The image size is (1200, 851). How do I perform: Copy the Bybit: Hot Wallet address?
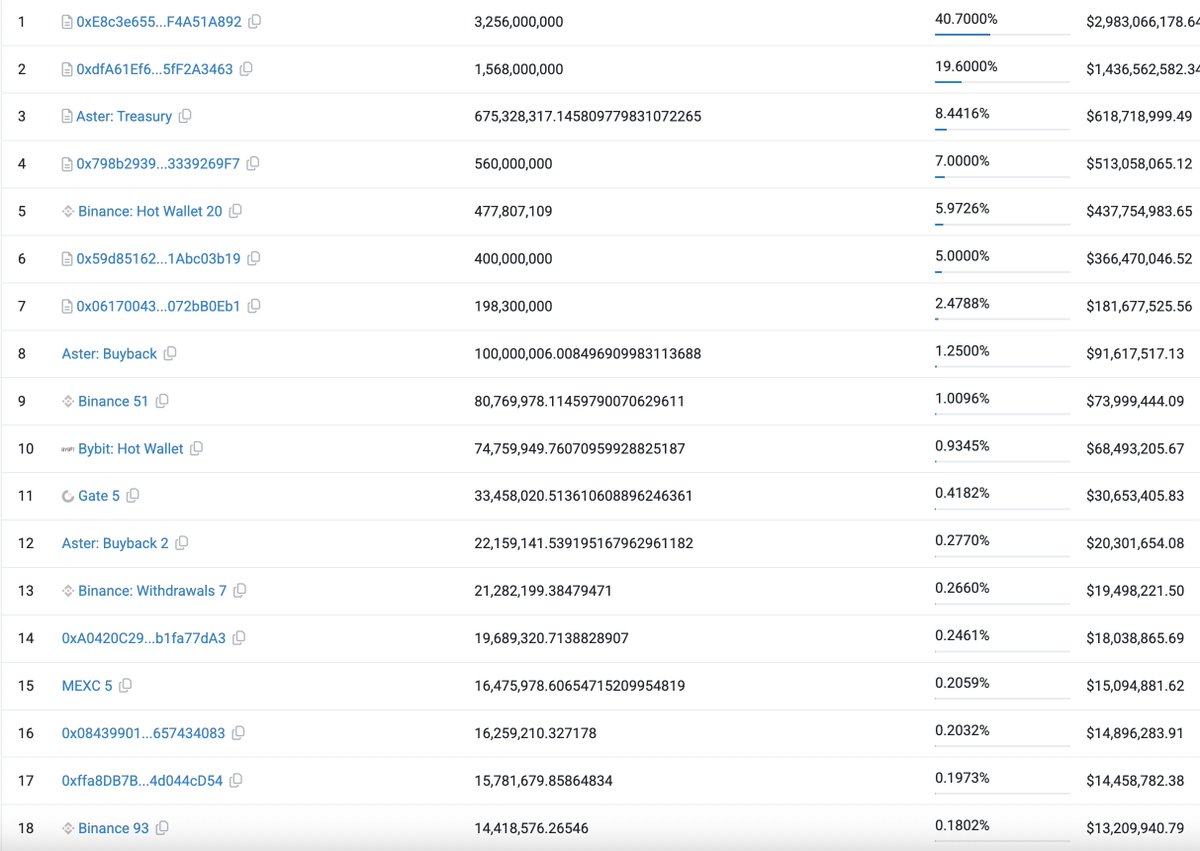pyautogui.click(x=197, y=449)
